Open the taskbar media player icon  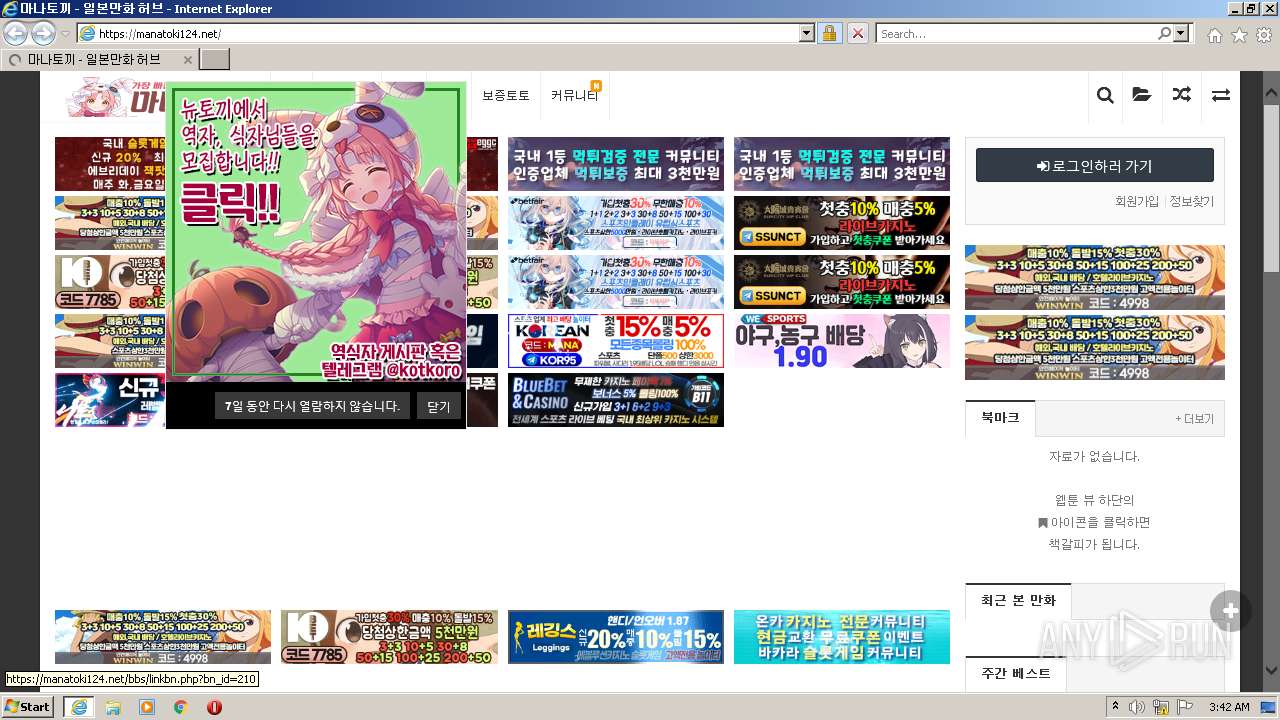pos(147,707)
